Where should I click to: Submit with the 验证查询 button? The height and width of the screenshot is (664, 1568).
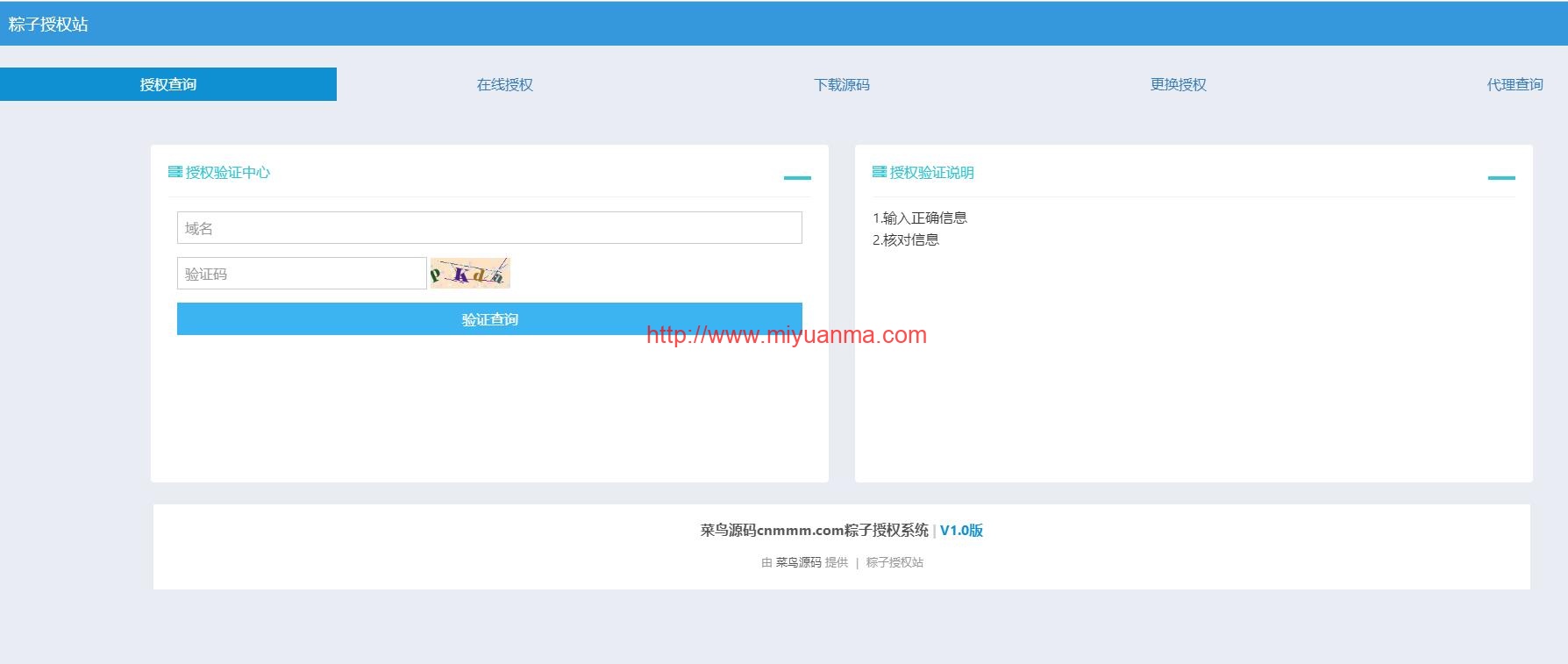pos(489,319)
